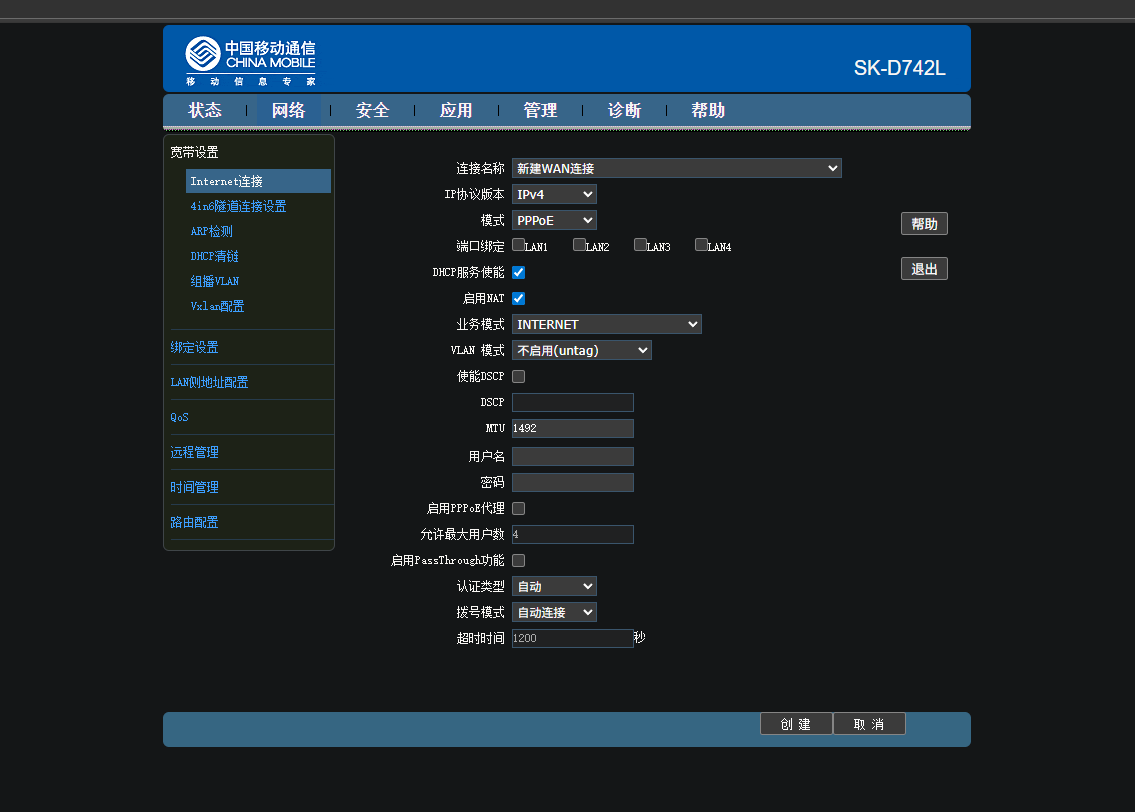Click the 允许最大用户数 field

(x=573, y=535)
